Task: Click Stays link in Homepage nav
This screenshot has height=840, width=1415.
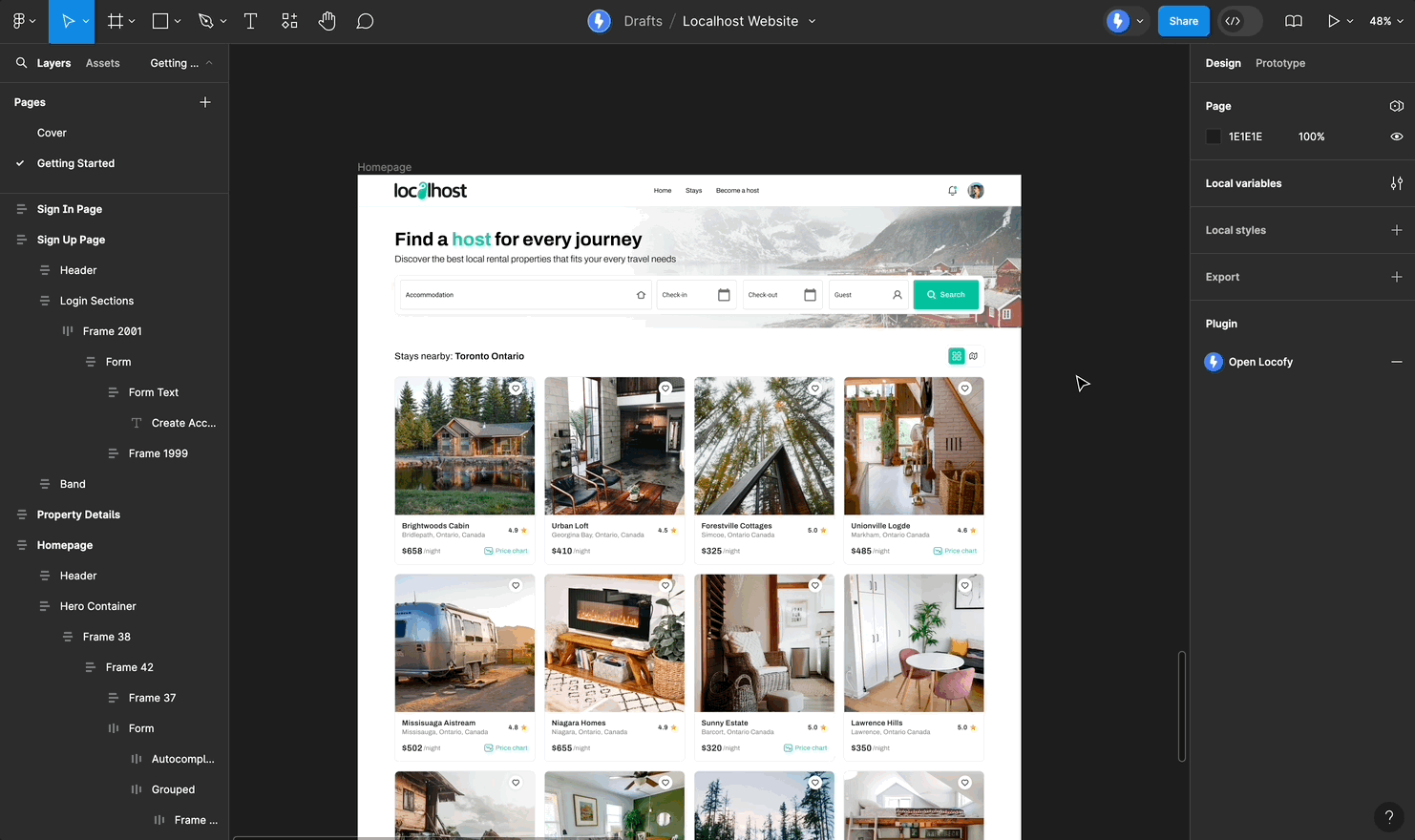Action: click(x=693, y=191)
